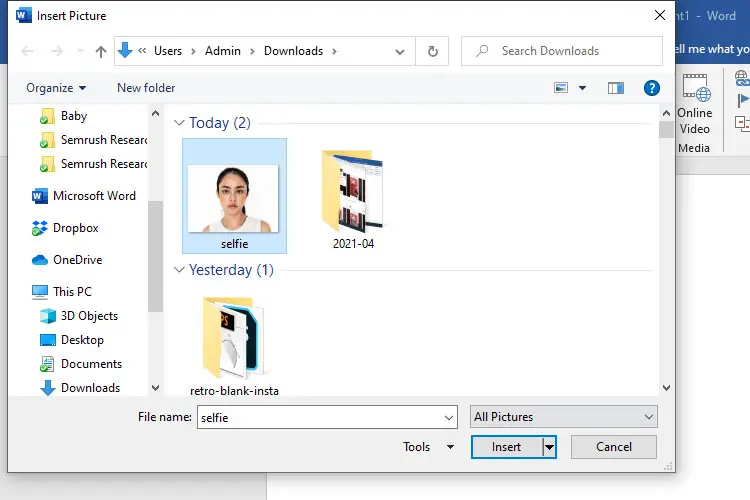The image size is (750, 500).
Task: Open the Organize menu
Action: tap(56, 88)
